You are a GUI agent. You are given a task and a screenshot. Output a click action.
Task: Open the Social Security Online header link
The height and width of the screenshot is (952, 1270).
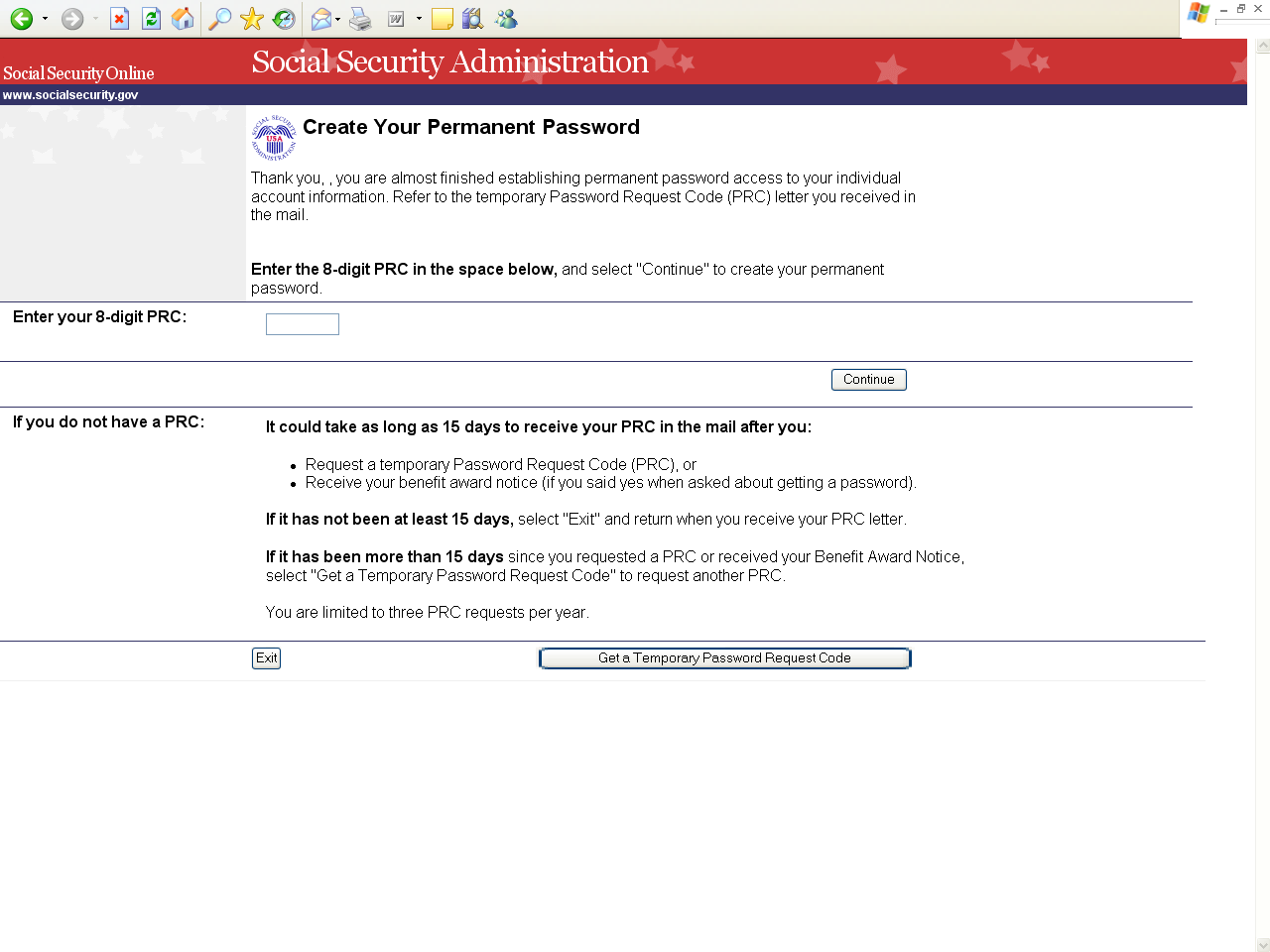pyautogui.click(x=78, y=73)
